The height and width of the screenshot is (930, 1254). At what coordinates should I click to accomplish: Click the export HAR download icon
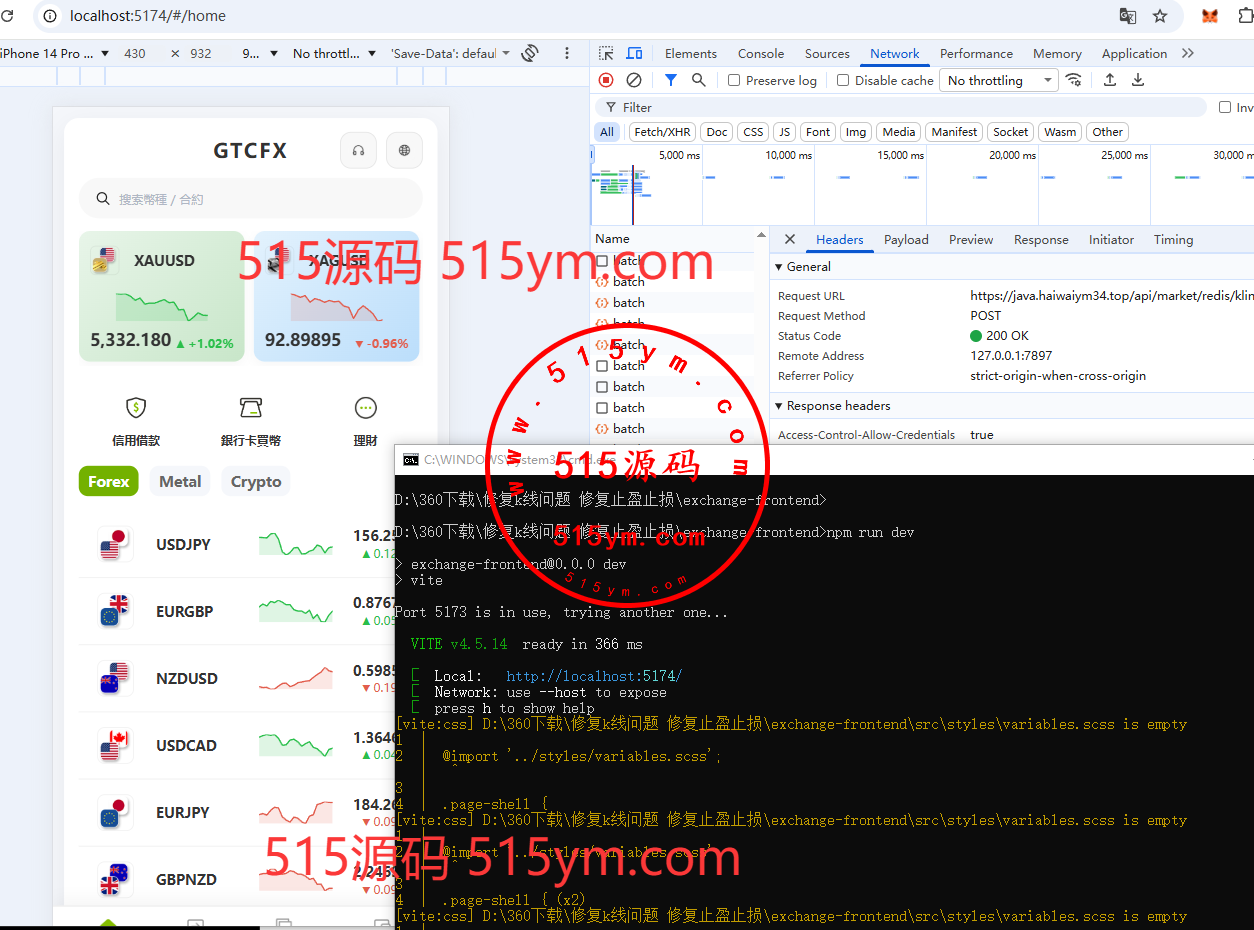[1138, 80]
